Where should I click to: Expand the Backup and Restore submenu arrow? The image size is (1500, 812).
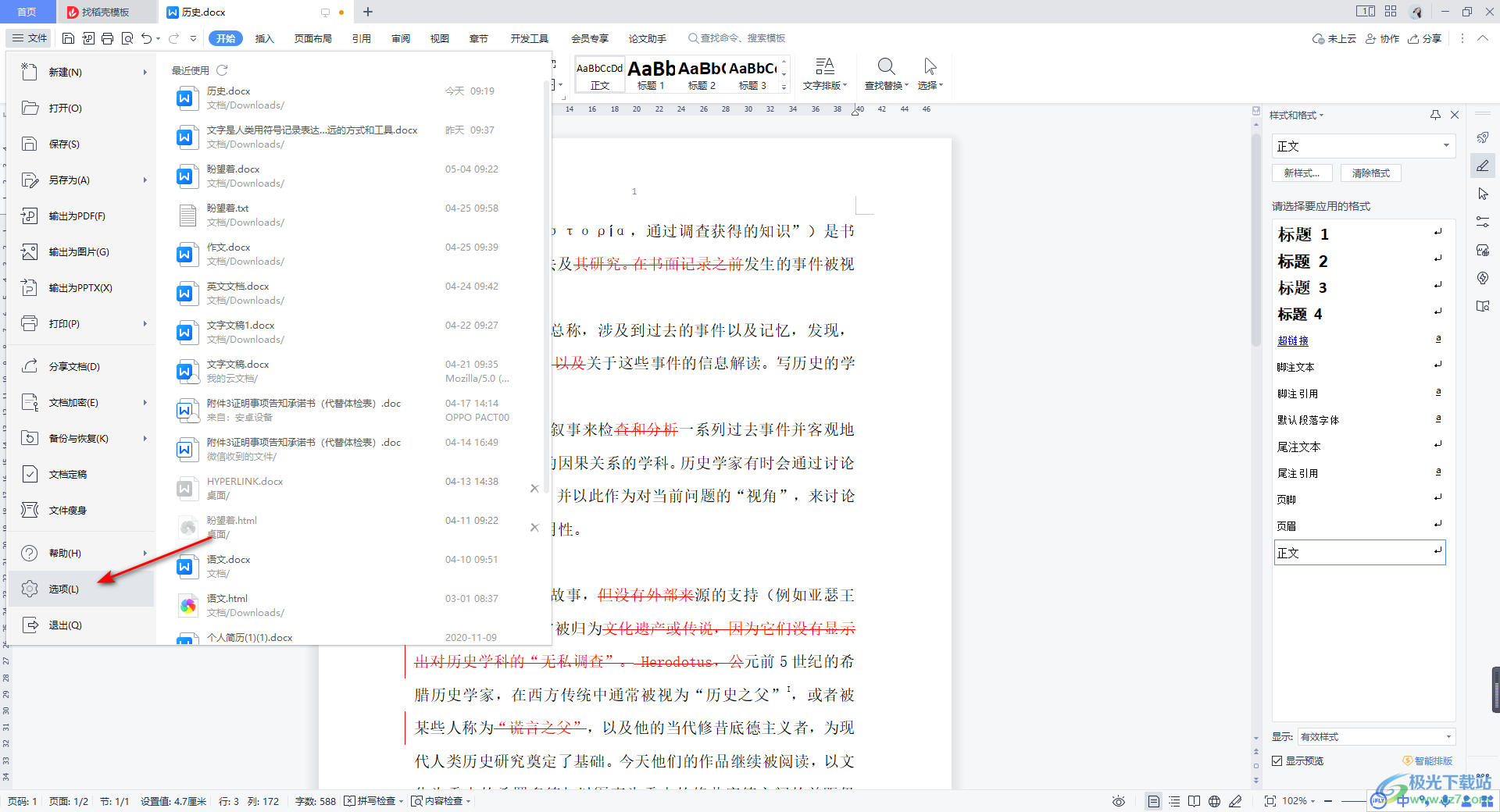(x=145, y=439)
